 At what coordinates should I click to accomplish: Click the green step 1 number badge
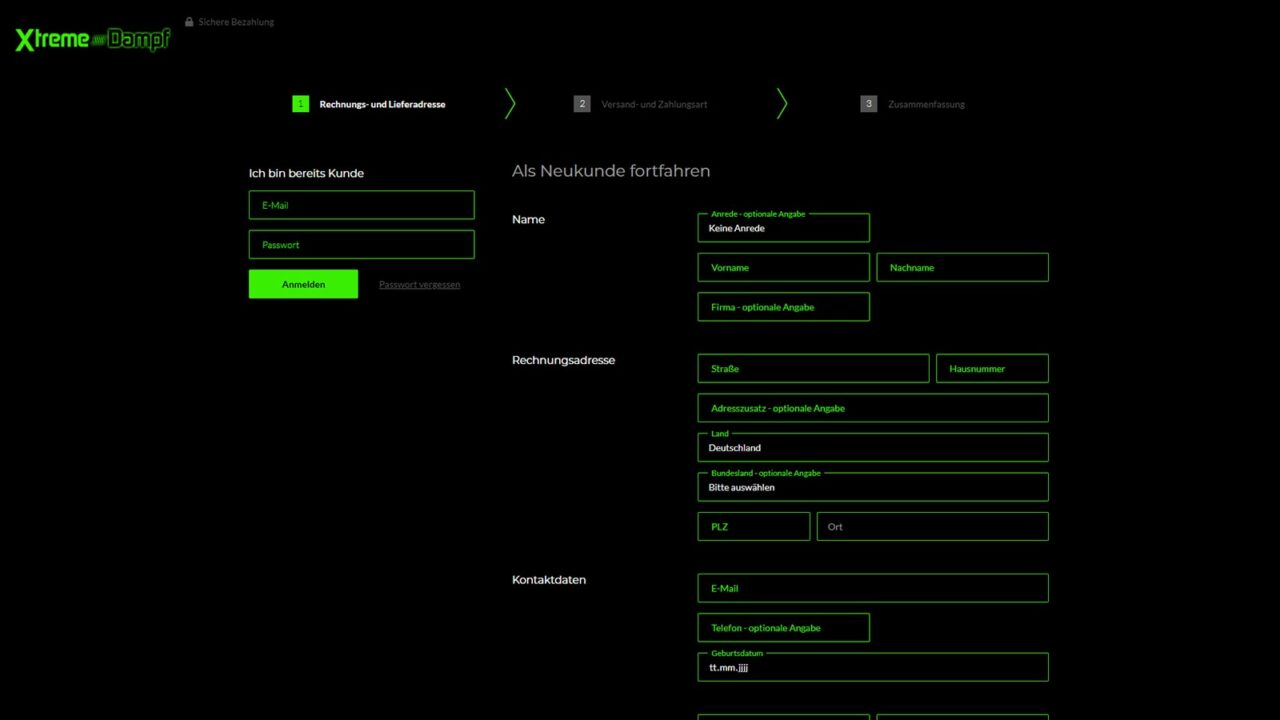tap(300, 103)
